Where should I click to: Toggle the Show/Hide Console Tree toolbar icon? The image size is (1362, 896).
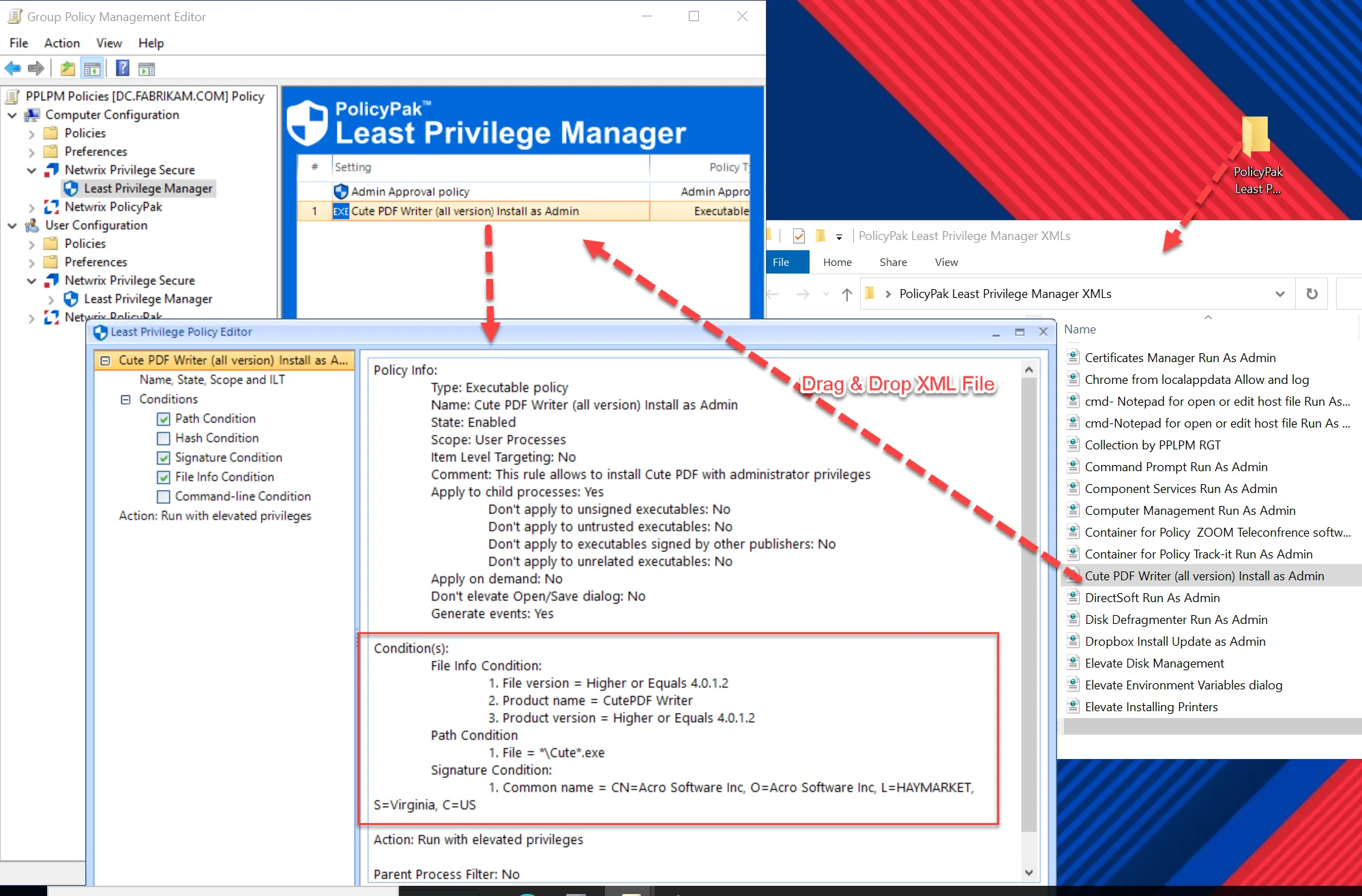[93, 68]
